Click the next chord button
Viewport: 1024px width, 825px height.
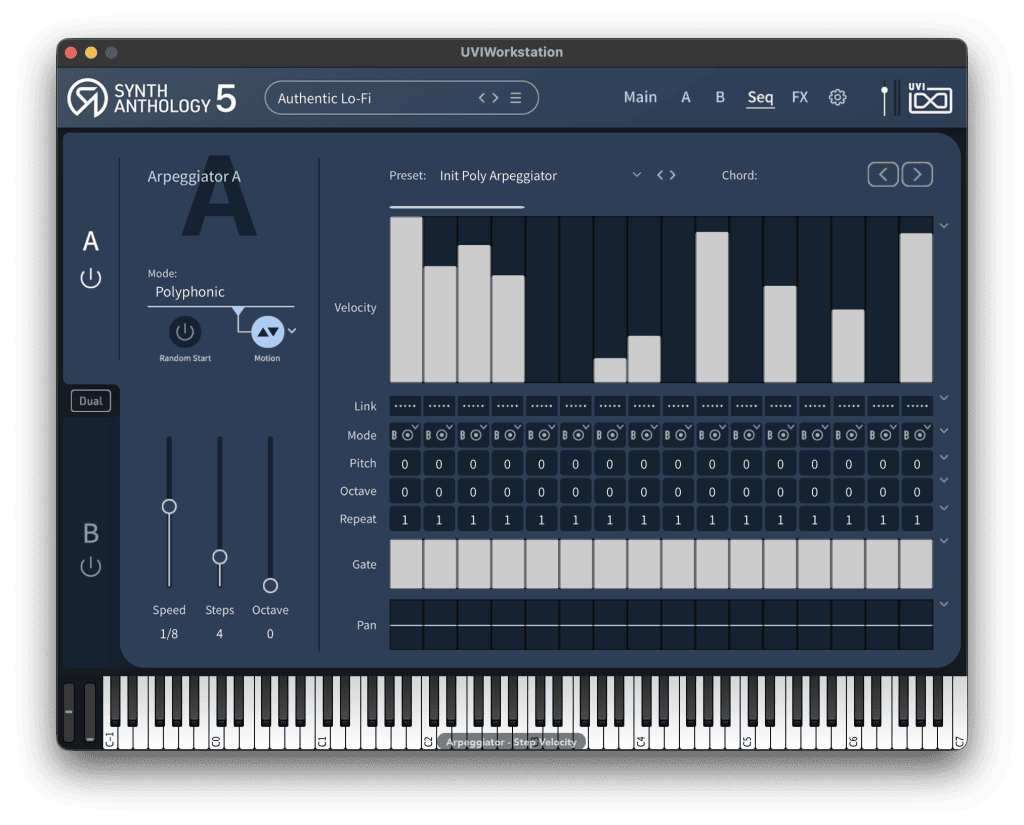click(917, 174)
